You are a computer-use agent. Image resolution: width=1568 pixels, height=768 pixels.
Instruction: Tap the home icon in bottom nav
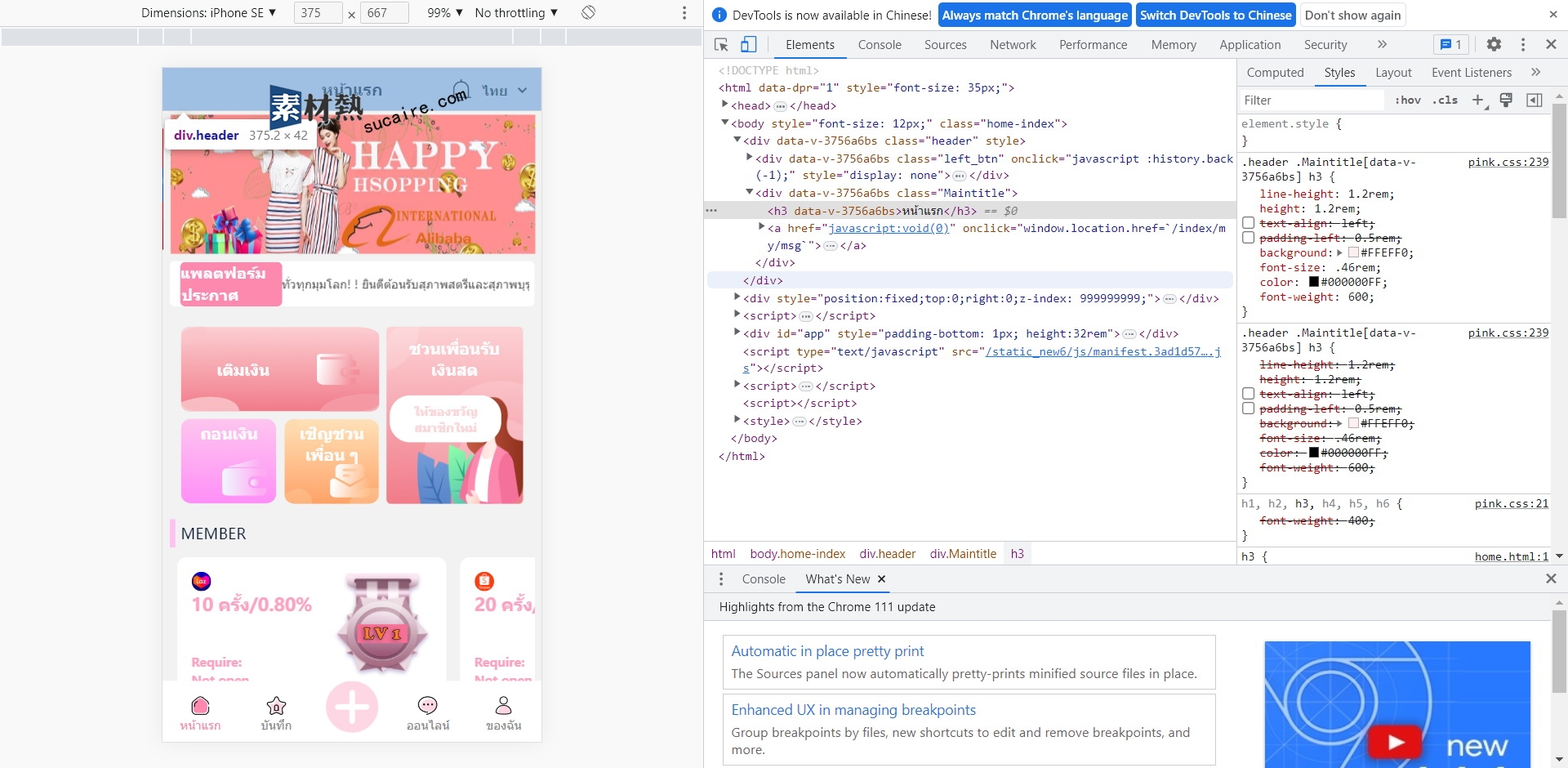point(200,706)
